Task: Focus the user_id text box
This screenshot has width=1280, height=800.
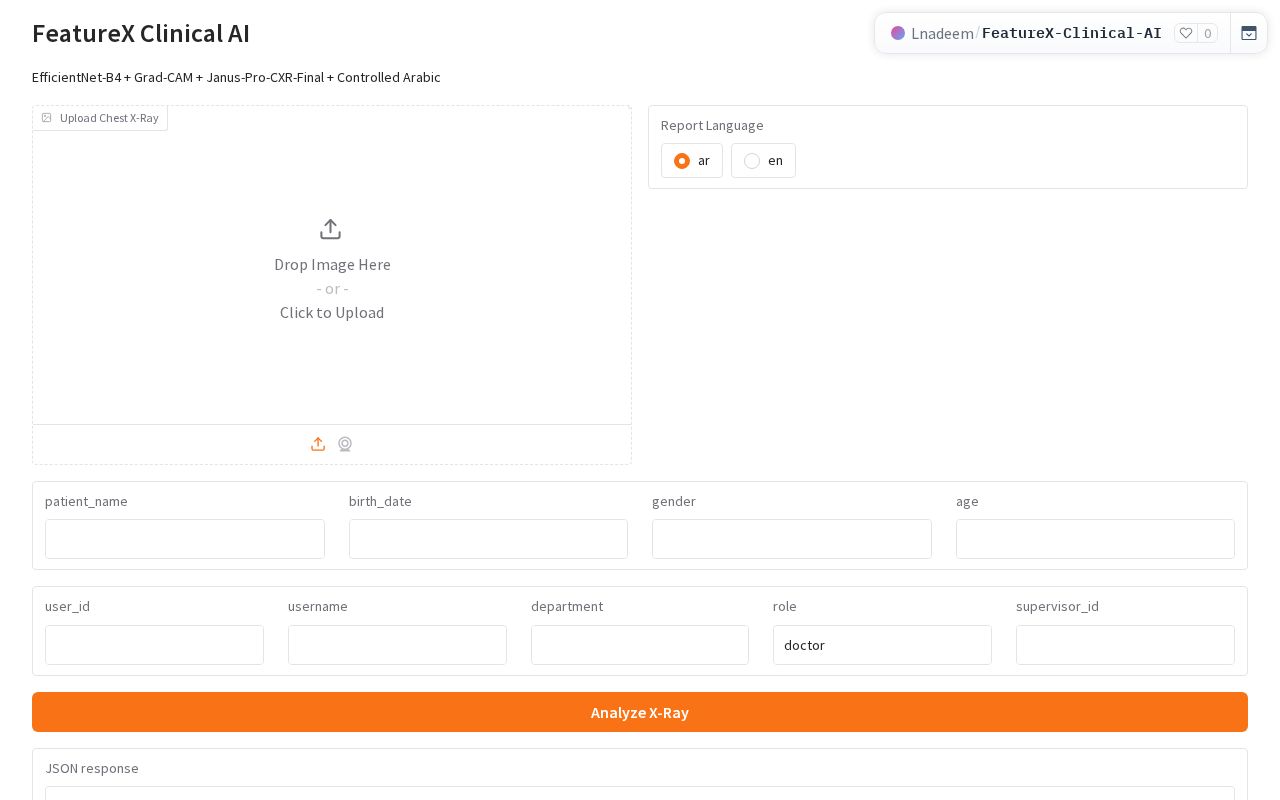Action: click(154, 645)
